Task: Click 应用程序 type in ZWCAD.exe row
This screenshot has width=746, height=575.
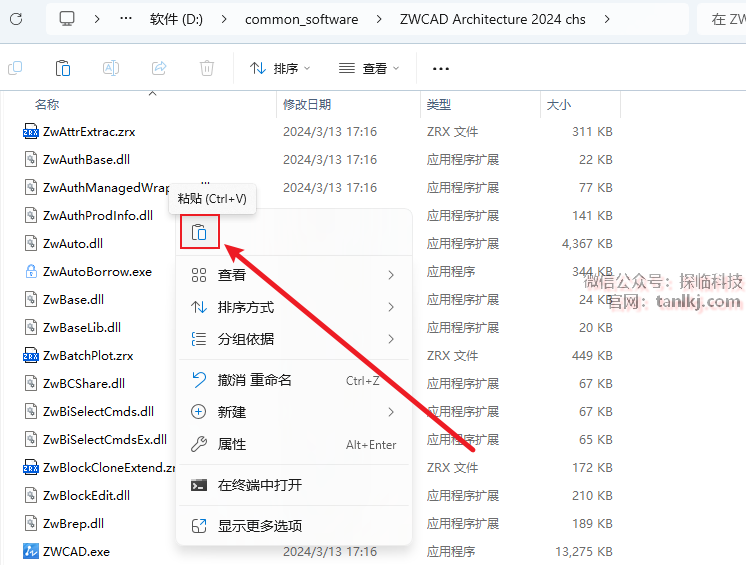Action: [451, 551]
